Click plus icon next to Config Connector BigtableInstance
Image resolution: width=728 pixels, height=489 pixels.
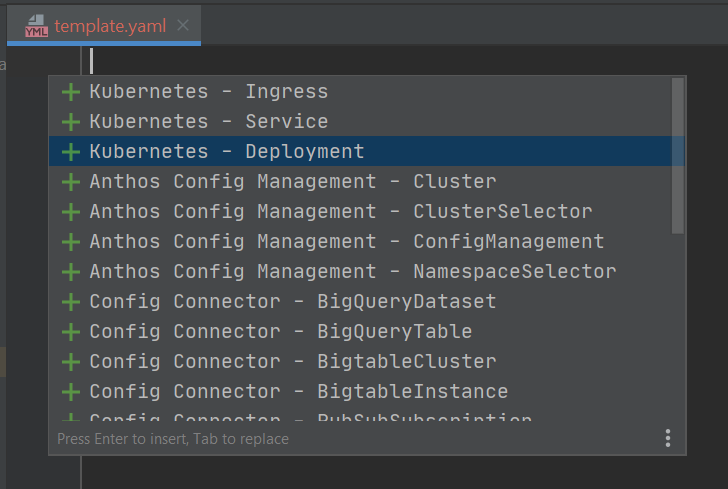click(x=71, y=392)
